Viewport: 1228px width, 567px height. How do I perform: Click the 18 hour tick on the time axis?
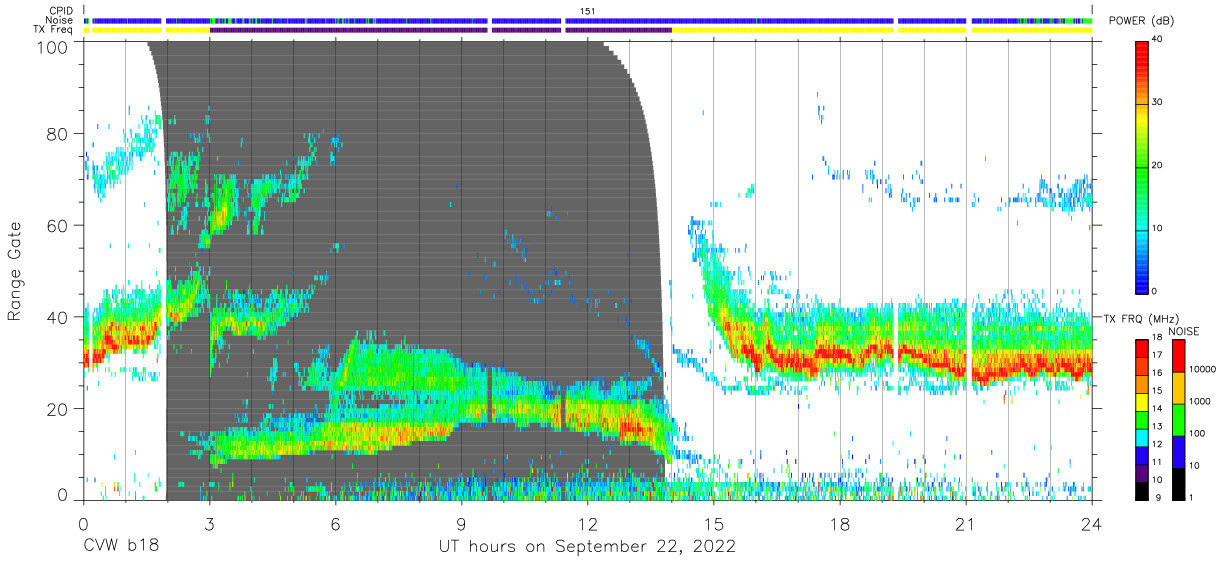(x=840, y=523)
